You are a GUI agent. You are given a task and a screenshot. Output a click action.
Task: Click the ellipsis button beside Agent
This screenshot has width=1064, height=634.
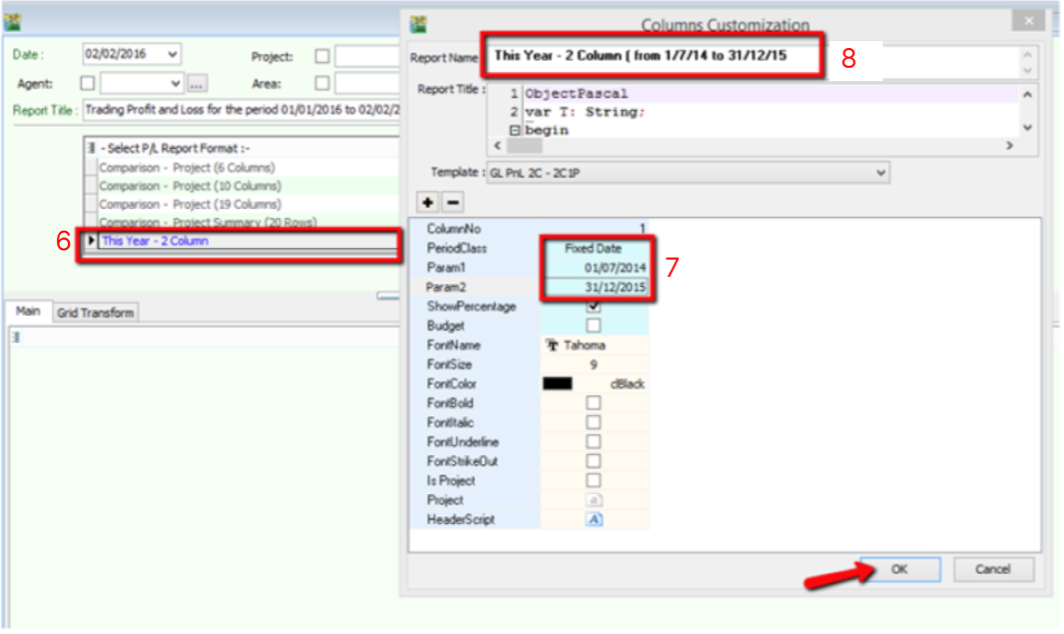(196, 84)
